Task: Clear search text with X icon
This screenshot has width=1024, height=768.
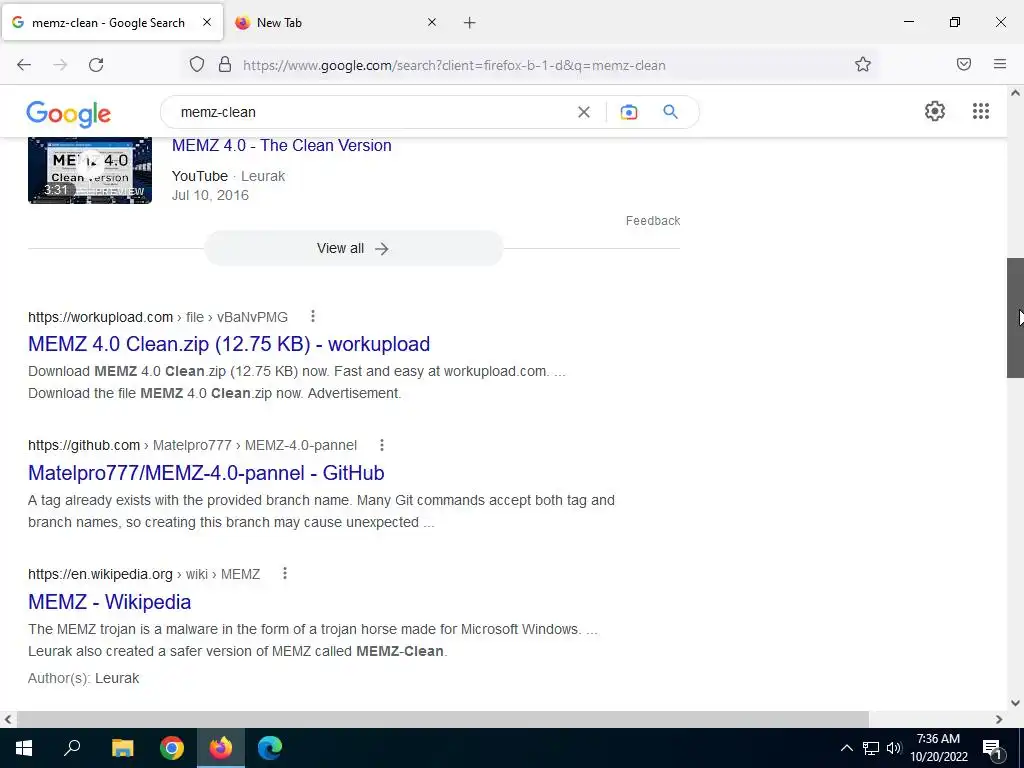Action: coord(584,112)
